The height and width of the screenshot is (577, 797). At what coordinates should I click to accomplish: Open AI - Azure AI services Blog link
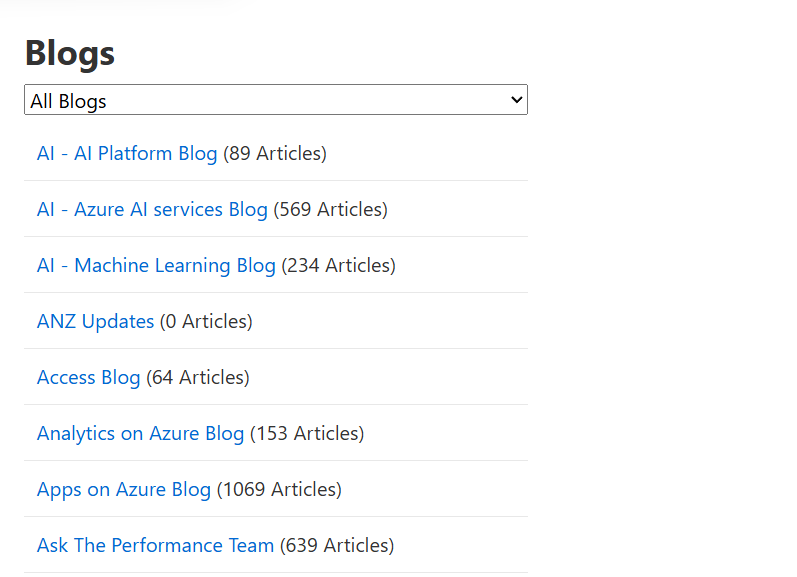pos(152,209)
